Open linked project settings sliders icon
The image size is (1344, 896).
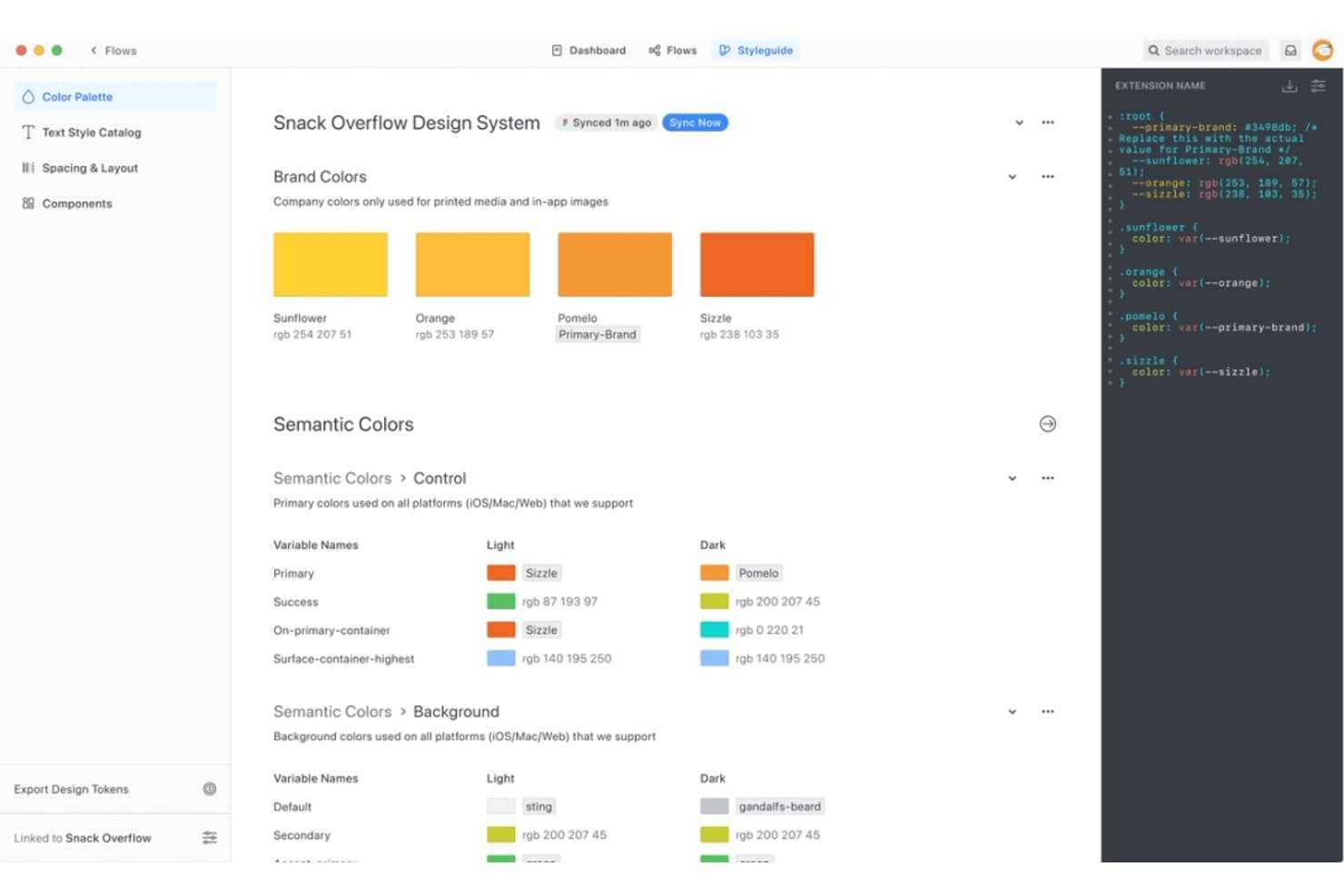[210, 838]
